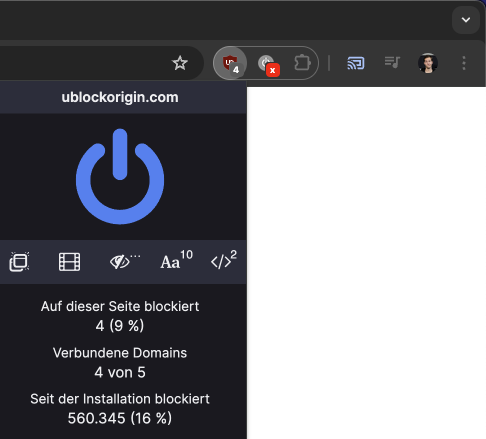The height and width of the screenshot is (439, 486).
Task: Open Chrome three-dot menu
Action: 464,63
